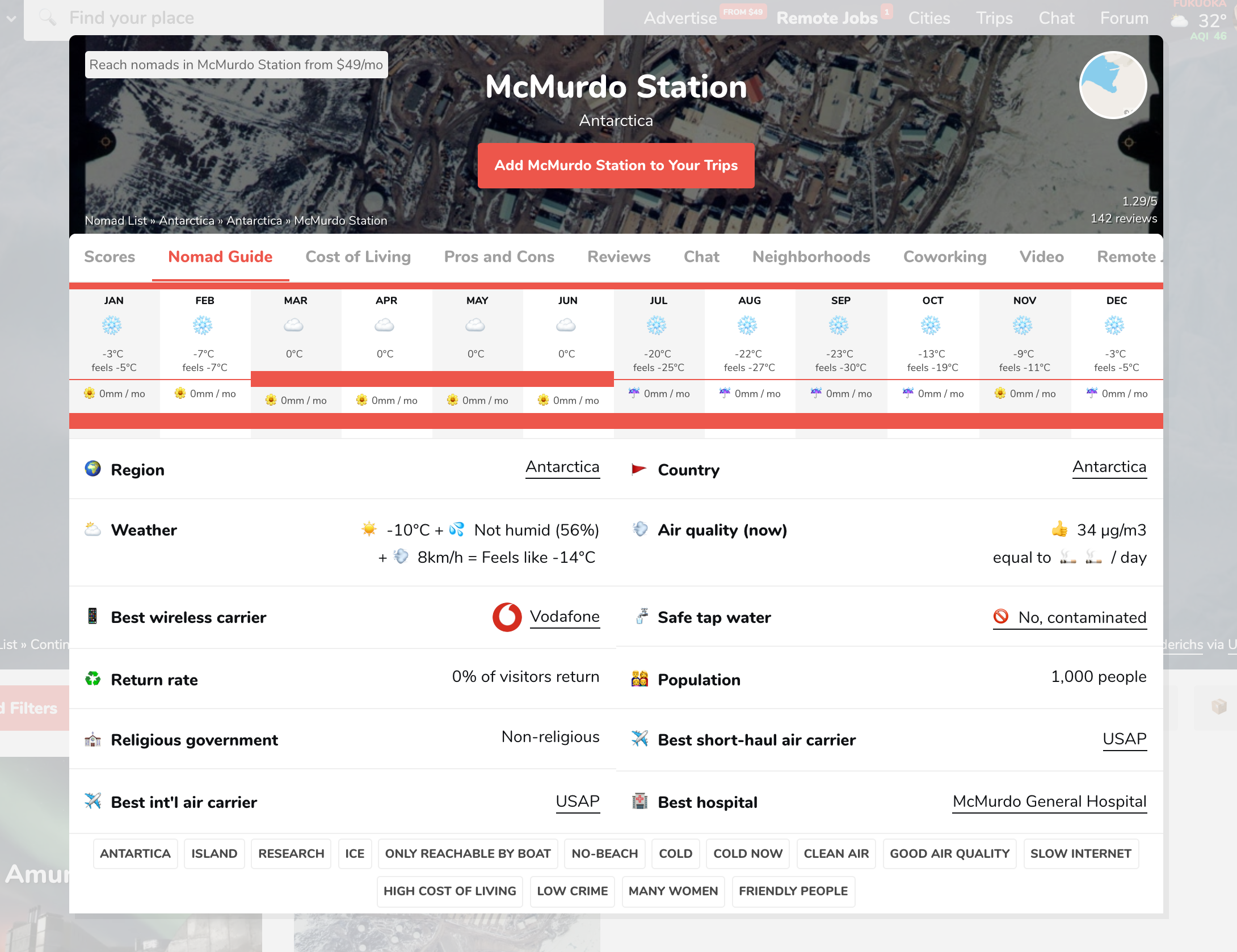
Task: Expand the top-left chevron dropdown
Action: (11, 18)
